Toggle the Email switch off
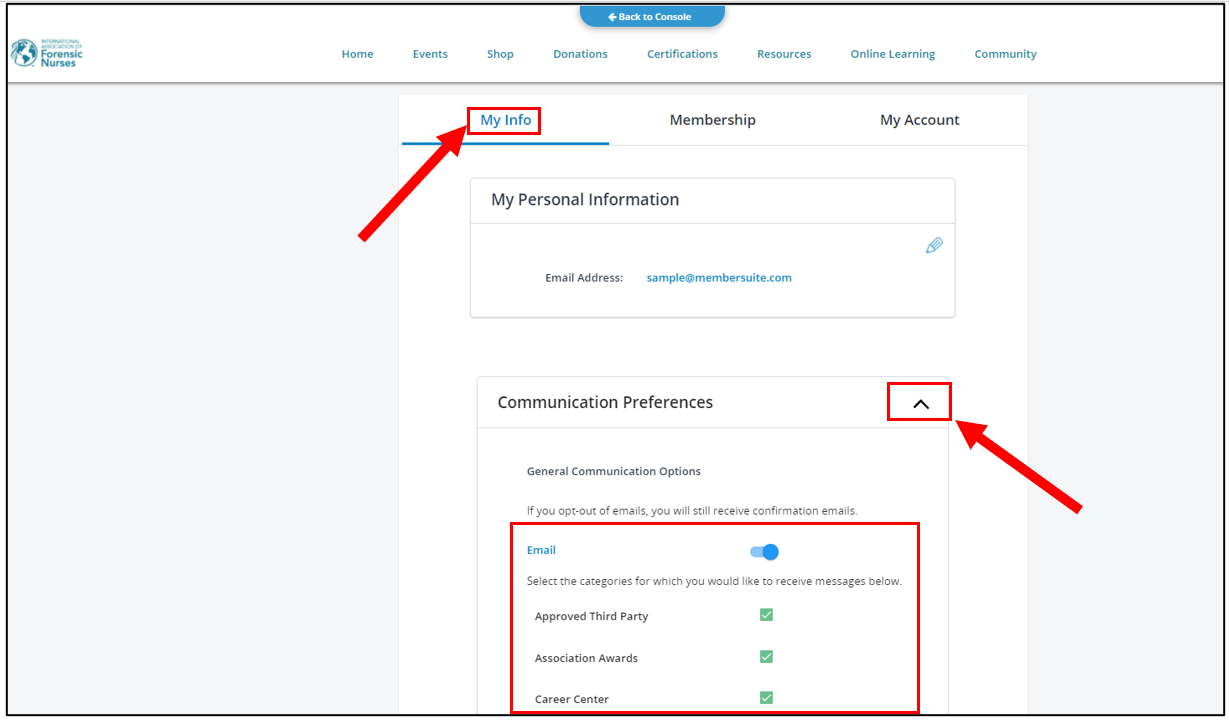Screen dimensions: 1229x722 coord(765,552)
